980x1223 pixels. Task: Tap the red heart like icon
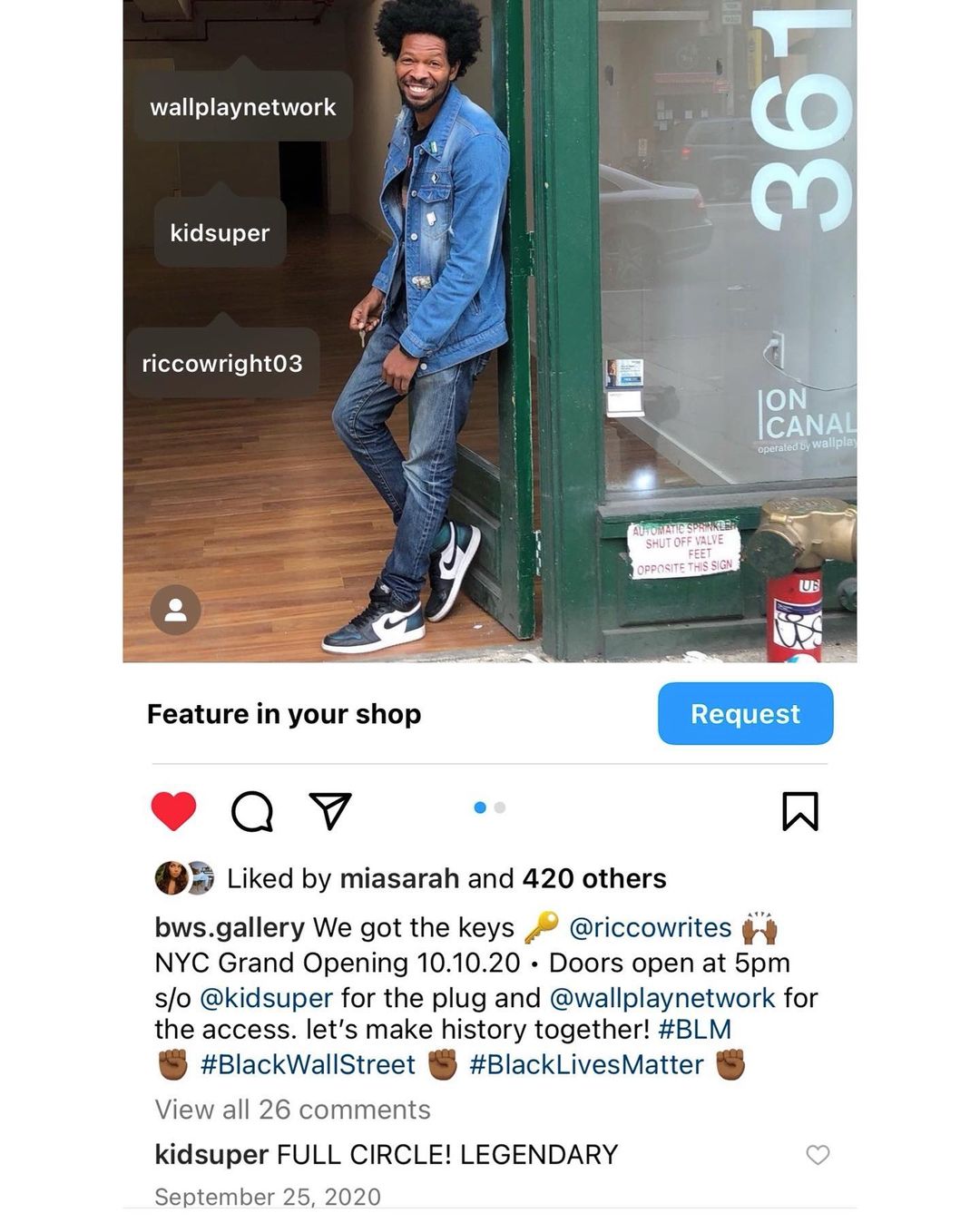[173, 810]
